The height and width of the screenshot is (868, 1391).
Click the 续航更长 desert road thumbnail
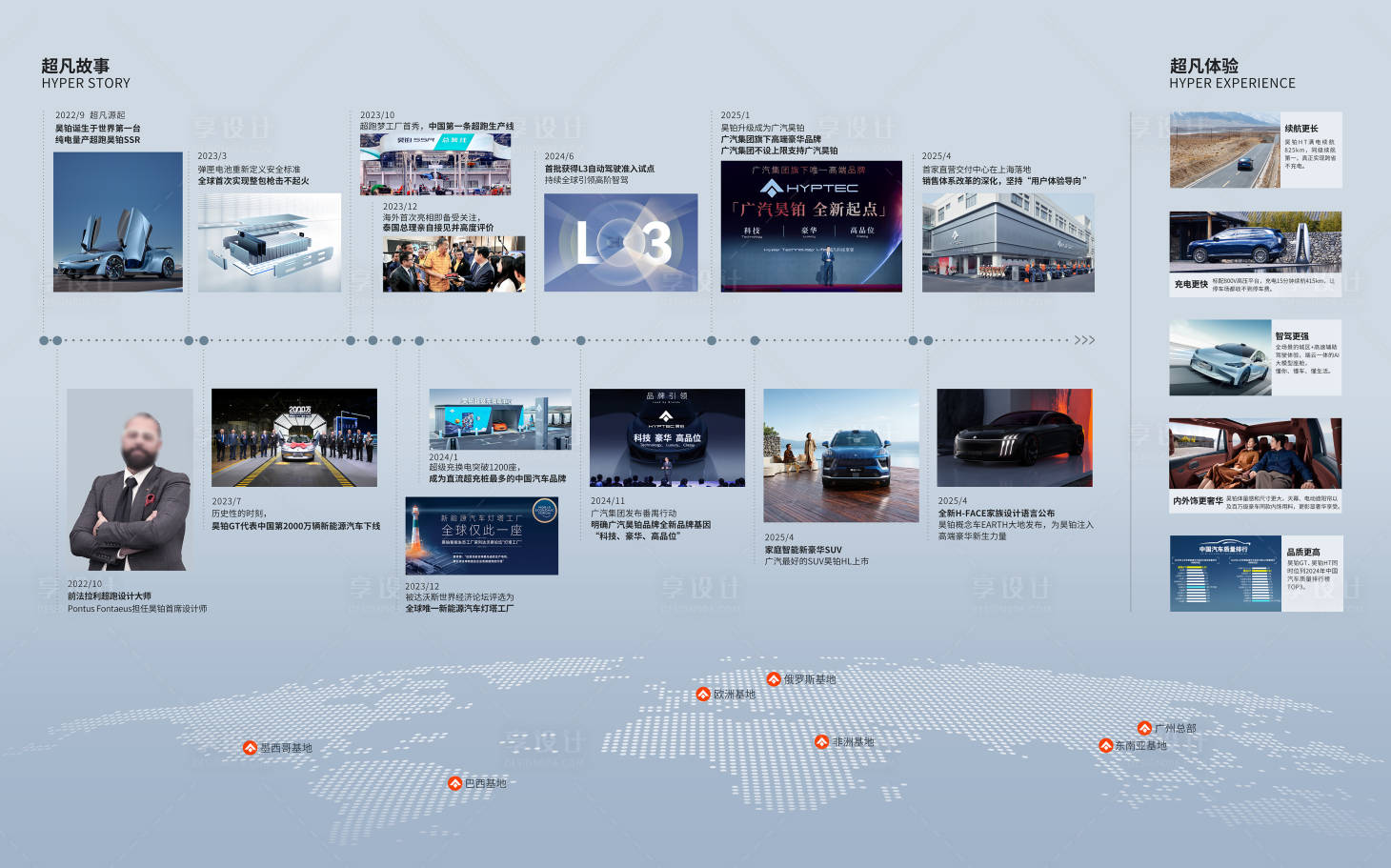click(x=1224, y=150)
